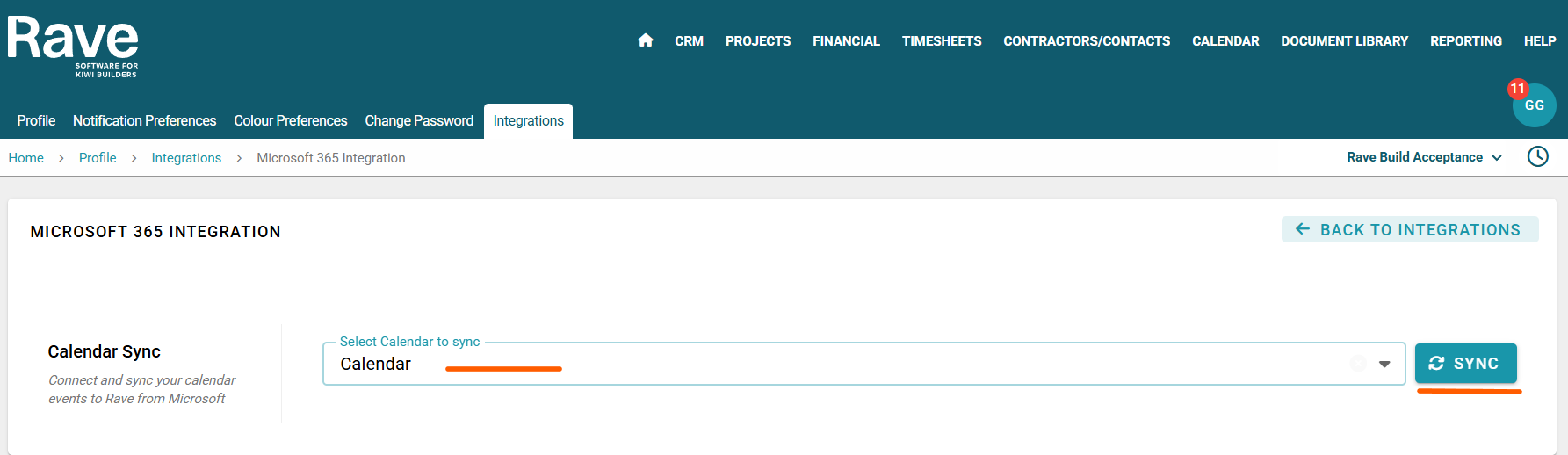Open the calendar selection dropdown arrow
Image resolution: width=1568 pixels, height=455 pixels.
(x=1384, y=364)
